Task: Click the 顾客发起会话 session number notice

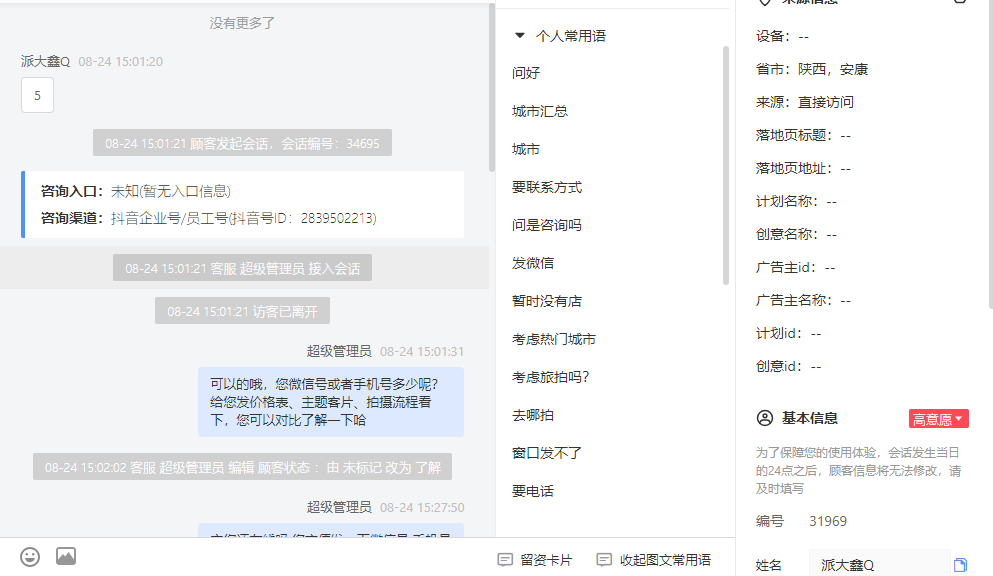Action: (x=242, y=143)
